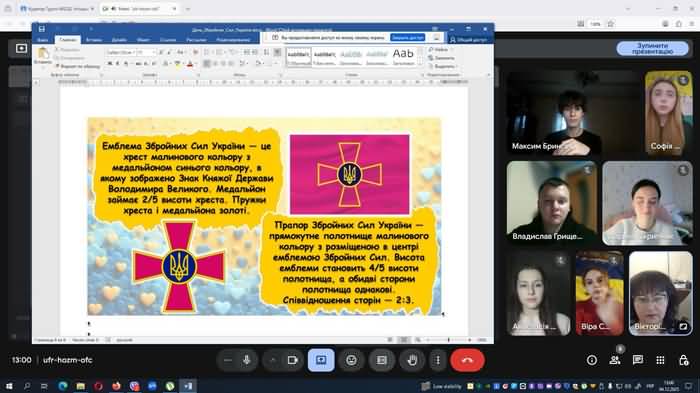Expand the Word styles gallery
Screen dimensions: 700x393
(x=420, y=64)
